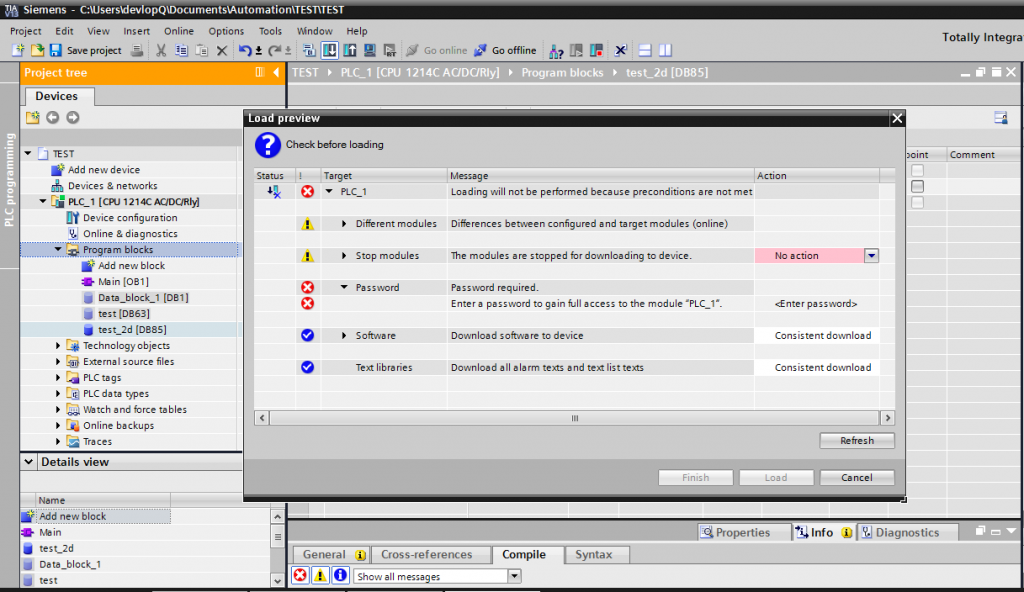Click the Start runtime (RT) icon
The width and height of the screenshot is (1024, 592).
click(390, 50)
